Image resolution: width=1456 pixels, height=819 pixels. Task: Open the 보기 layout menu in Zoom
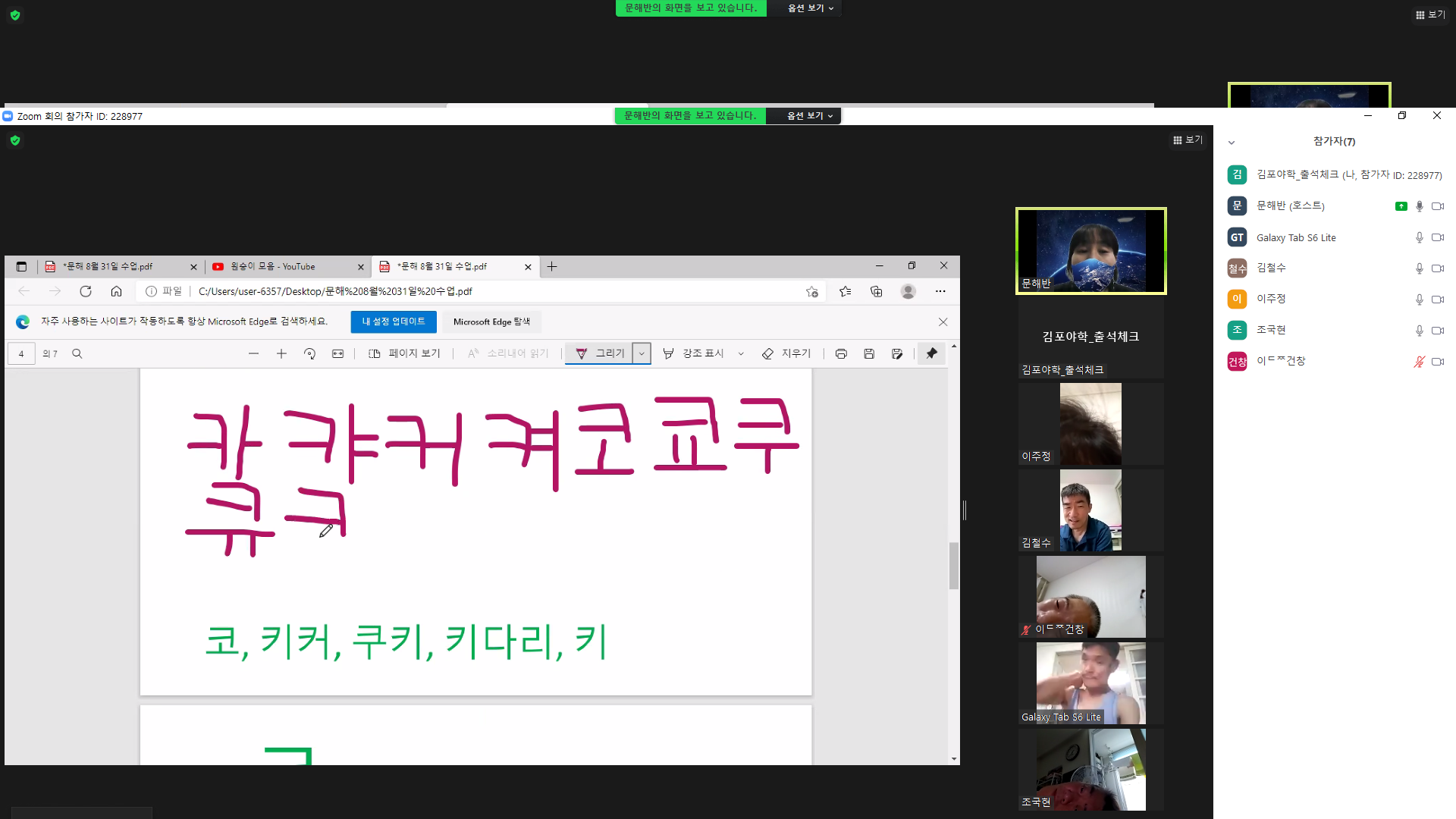tap(1188, 140)
